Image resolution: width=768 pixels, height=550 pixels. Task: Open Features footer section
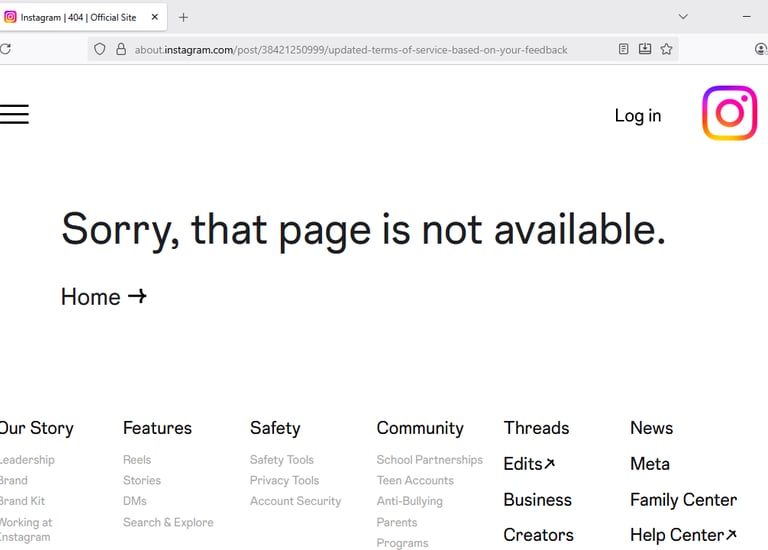pyautogui.click(x=157, y=428)
